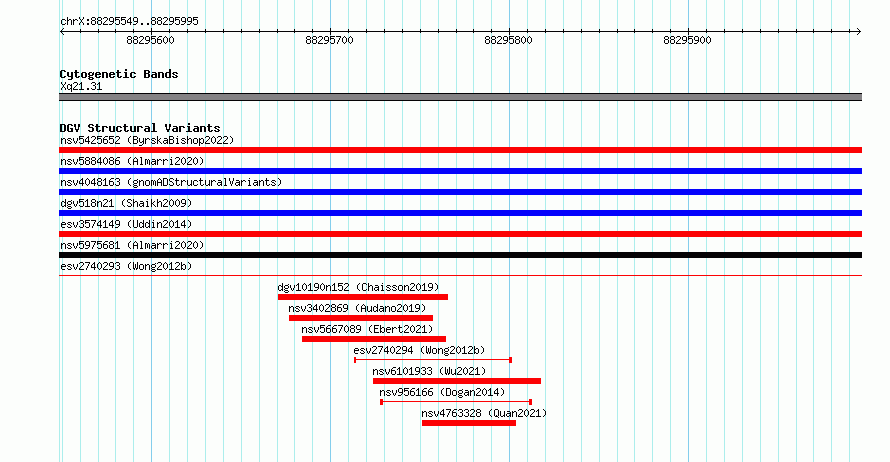Open nsv4048163 (gnomADStructuralVariants) label
This screenshot has width=890, height=462.
pos(171,182)
